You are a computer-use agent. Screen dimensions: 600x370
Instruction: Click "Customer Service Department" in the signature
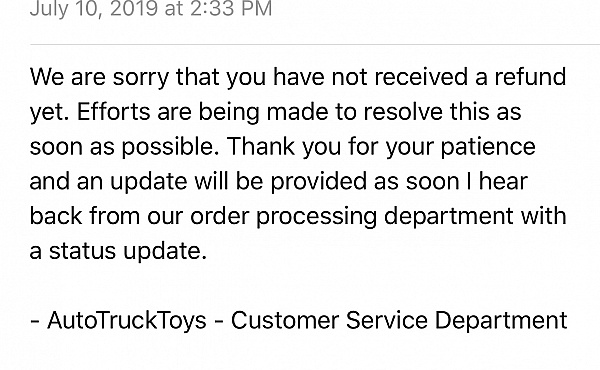(399, 320)
